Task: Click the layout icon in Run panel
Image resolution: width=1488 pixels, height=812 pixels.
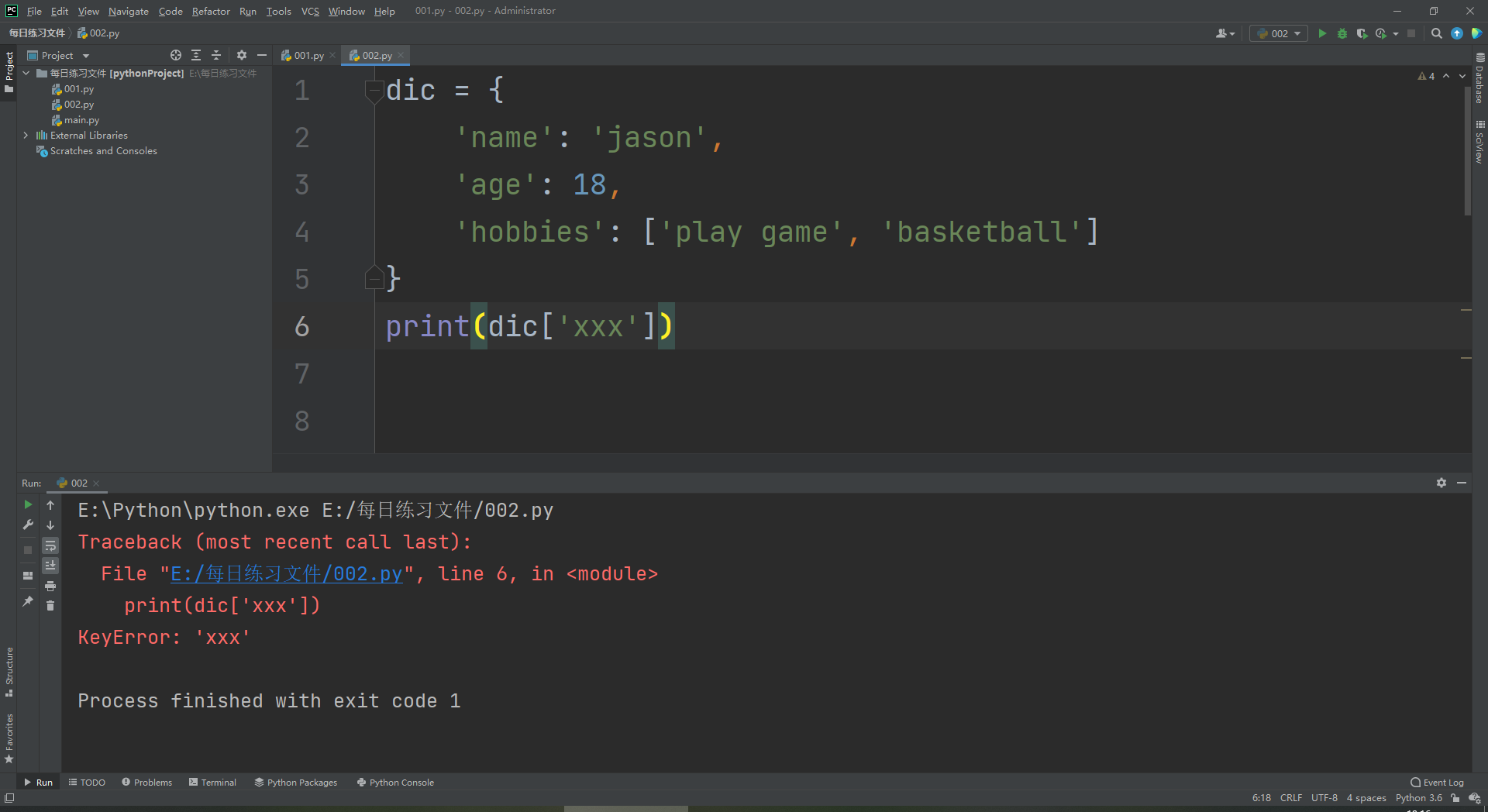Action: click(28, 575)
